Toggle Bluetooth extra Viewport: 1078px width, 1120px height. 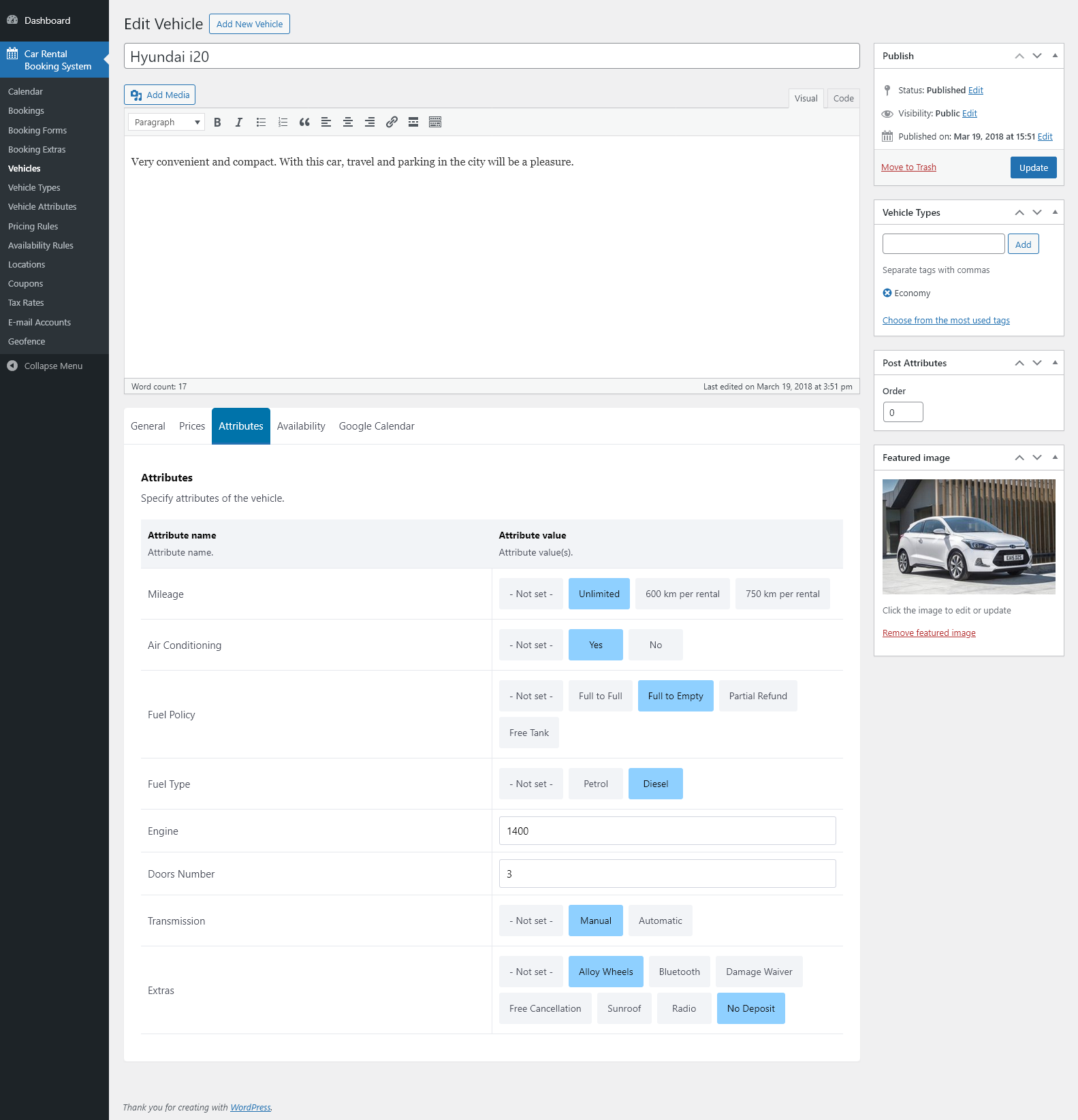680,972
